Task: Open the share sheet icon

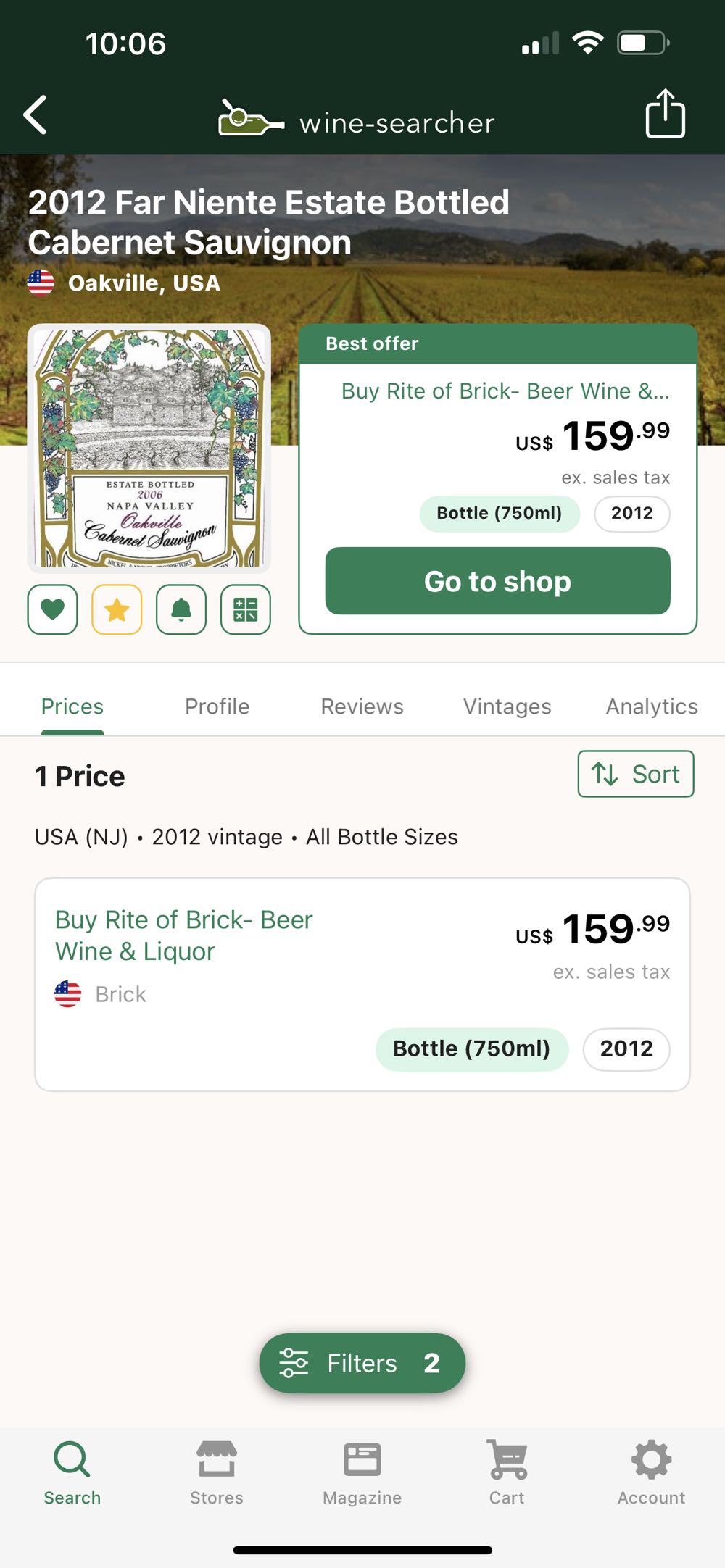Action: (665, 114)
